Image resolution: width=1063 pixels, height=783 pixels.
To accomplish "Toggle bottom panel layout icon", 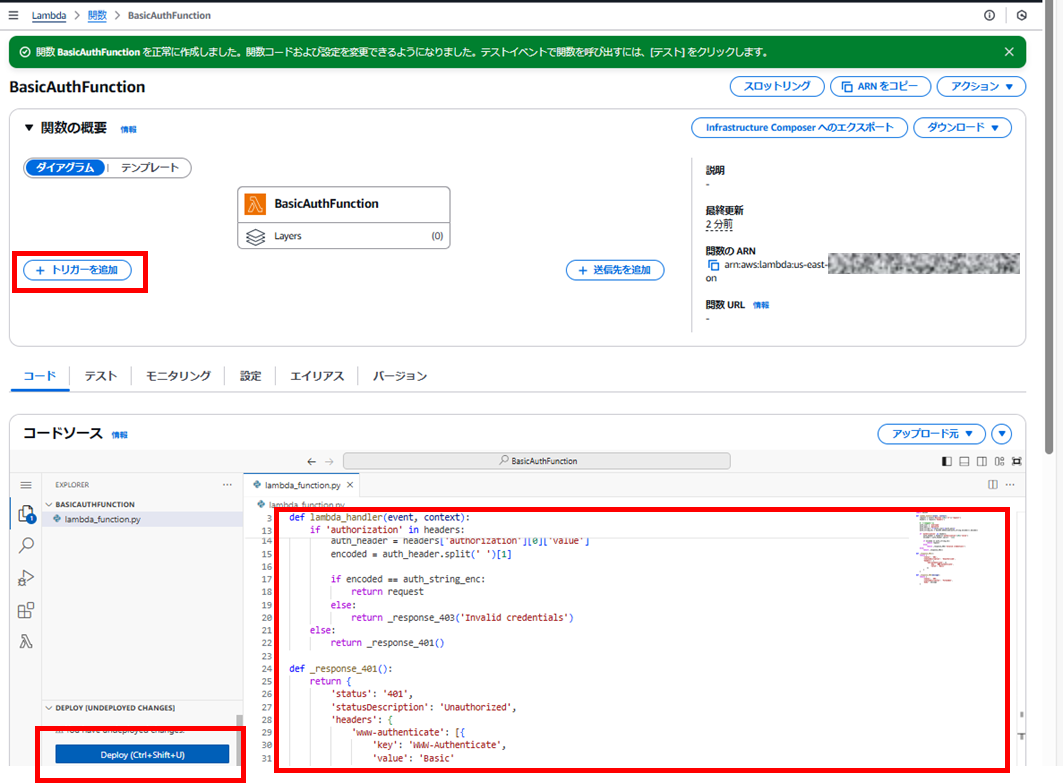I will [x=964, y=461].
